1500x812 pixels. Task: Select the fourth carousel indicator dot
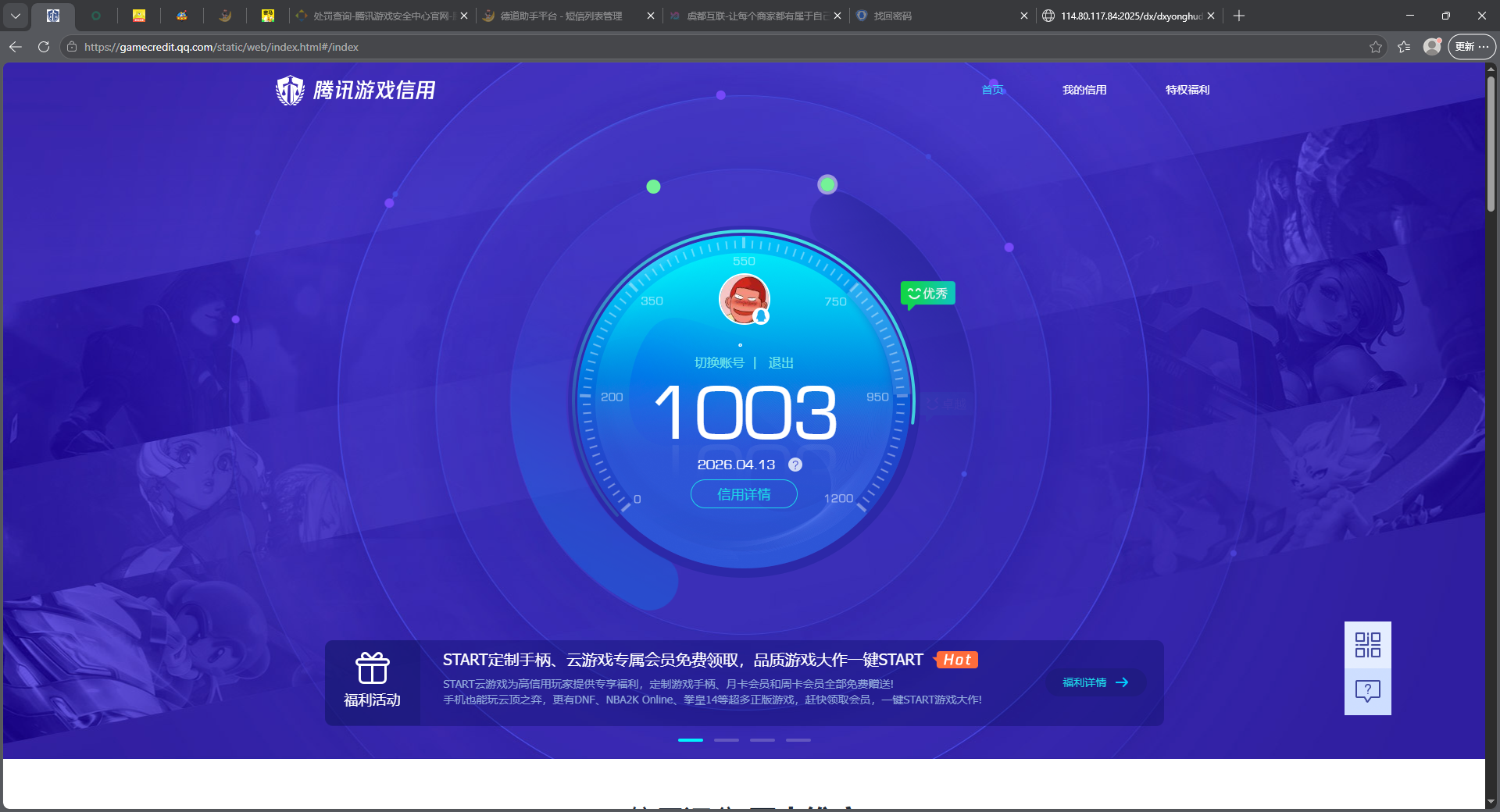click(x=798, y=740)
